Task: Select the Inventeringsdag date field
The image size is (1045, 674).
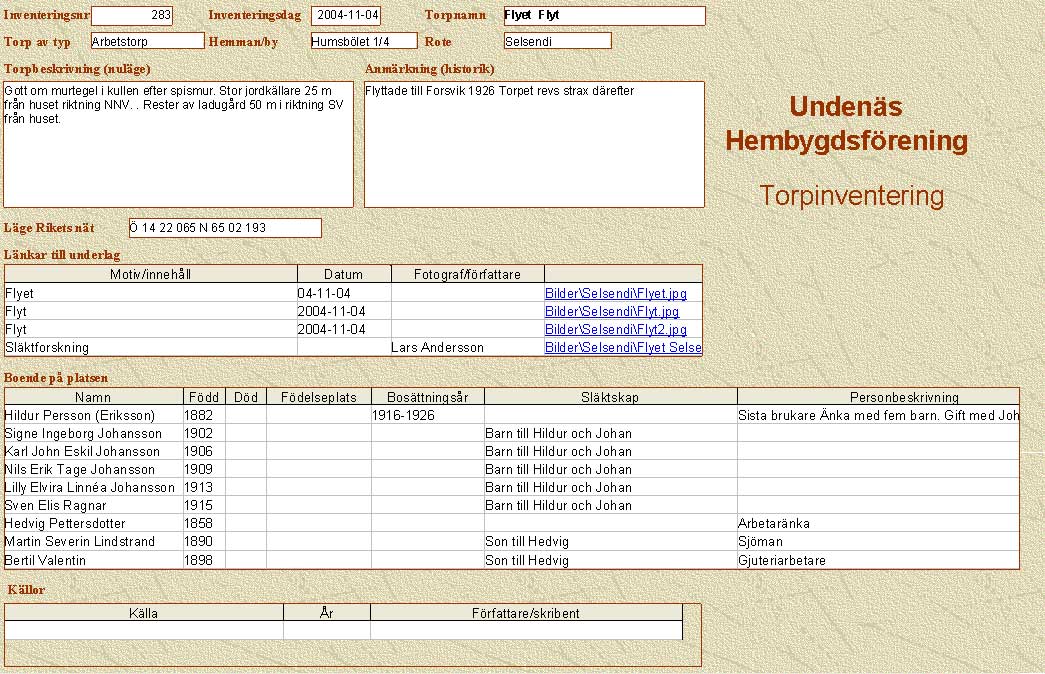Action: click(346, 16)
